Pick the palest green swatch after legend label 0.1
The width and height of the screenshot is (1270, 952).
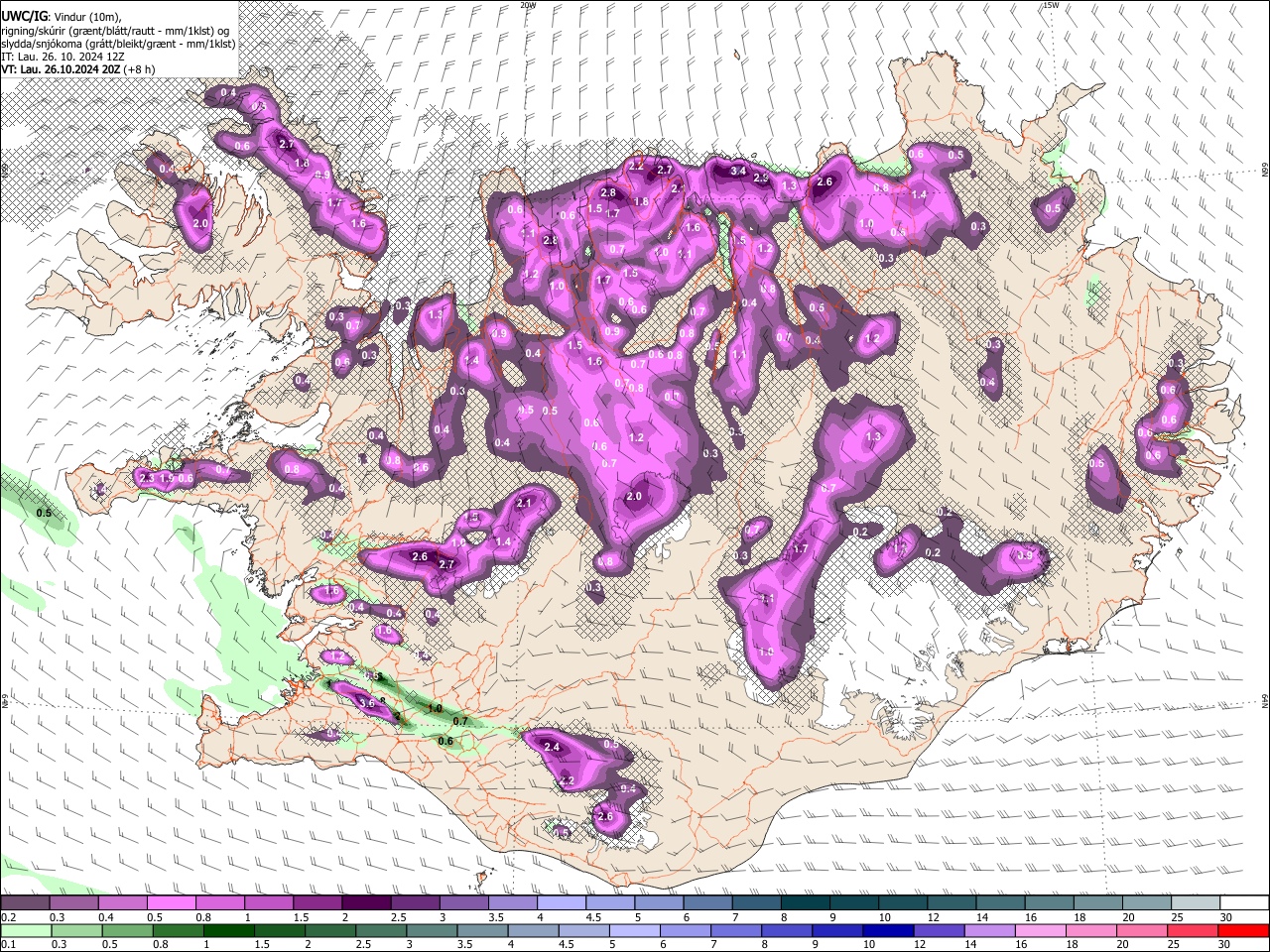pyautogui.click(x=27, y=930)
